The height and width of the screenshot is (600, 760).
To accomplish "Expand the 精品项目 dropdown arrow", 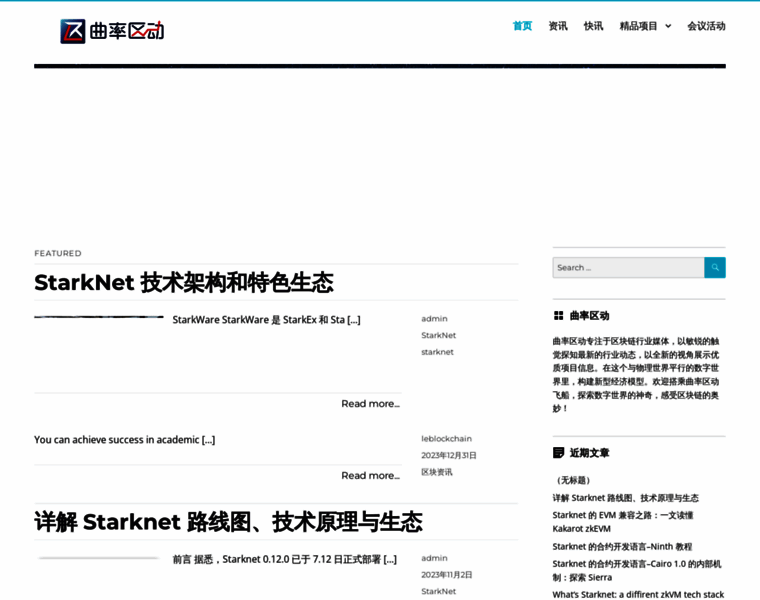I will (668, 26).
